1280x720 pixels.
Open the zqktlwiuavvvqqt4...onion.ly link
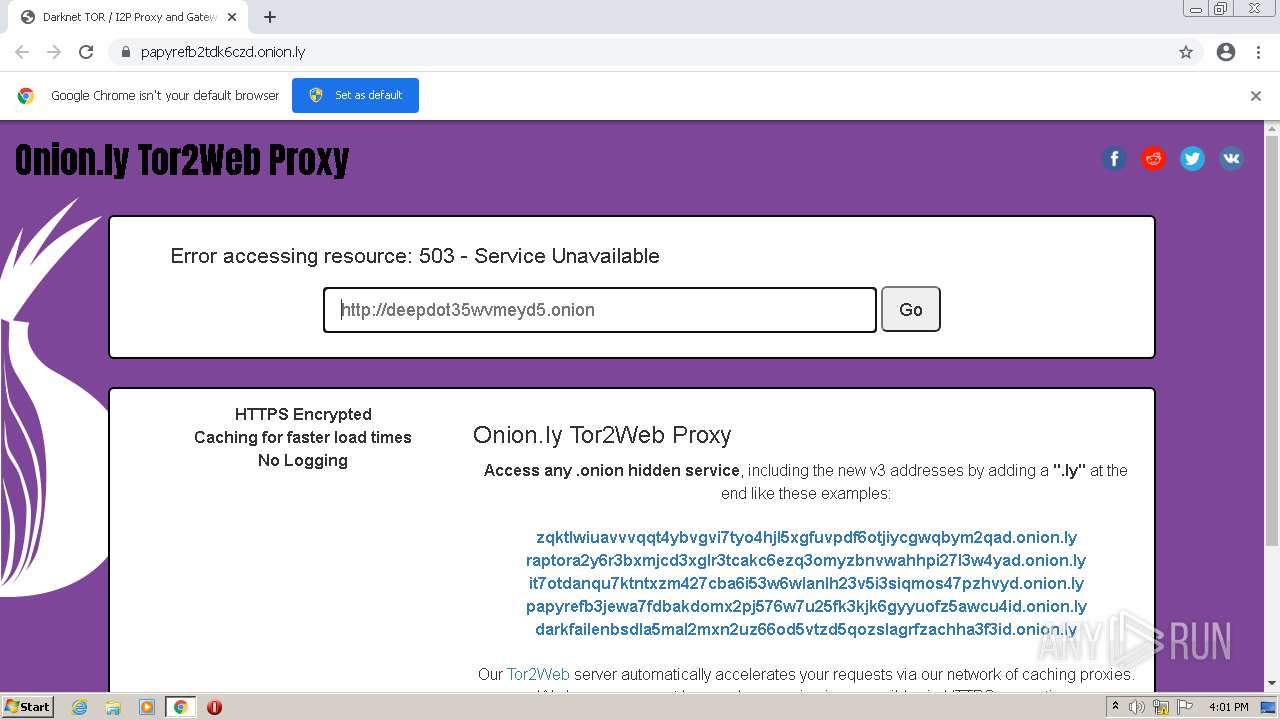tap(806, 537)
